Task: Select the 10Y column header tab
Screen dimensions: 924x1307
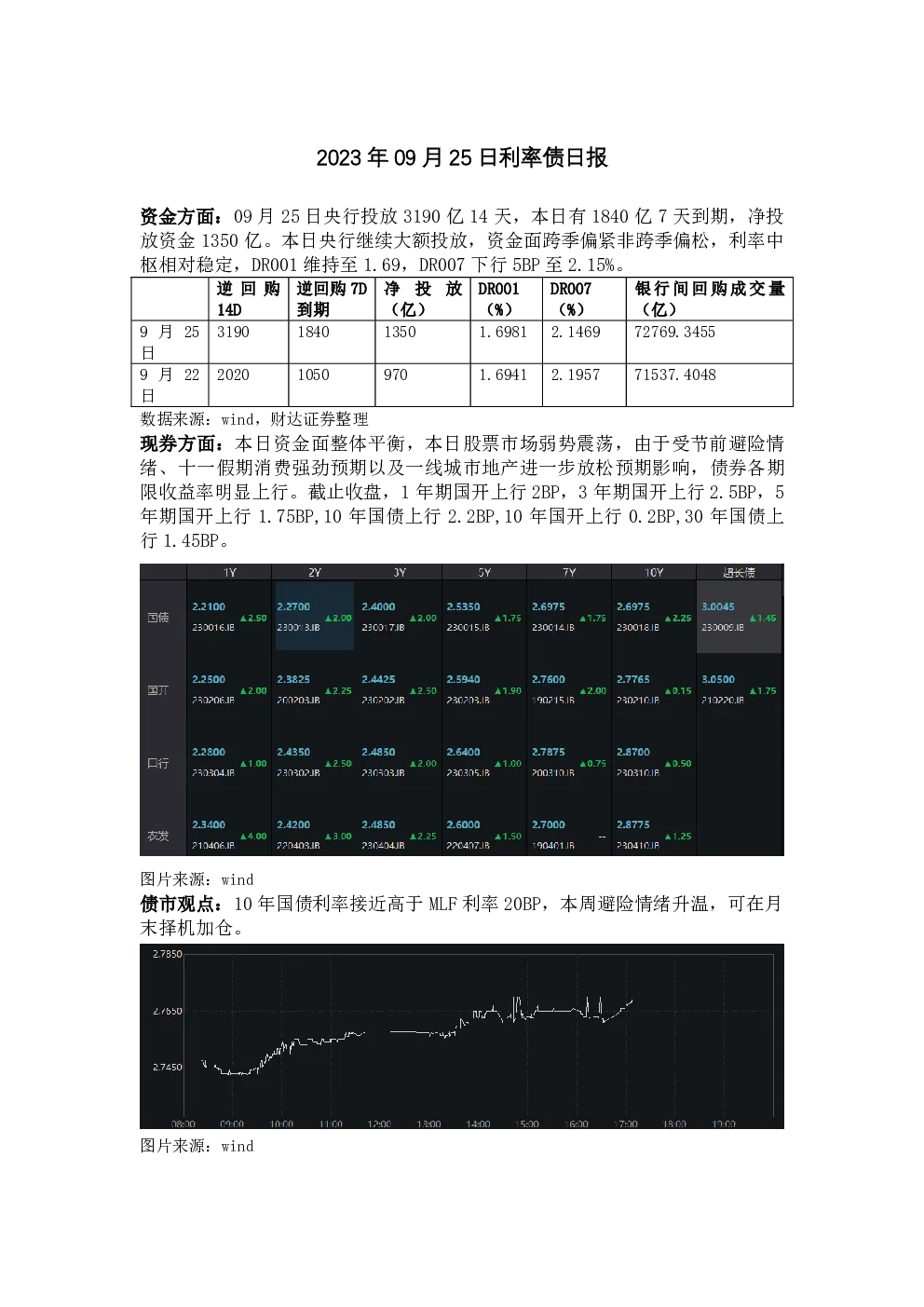Action: [x=654, y=572]
